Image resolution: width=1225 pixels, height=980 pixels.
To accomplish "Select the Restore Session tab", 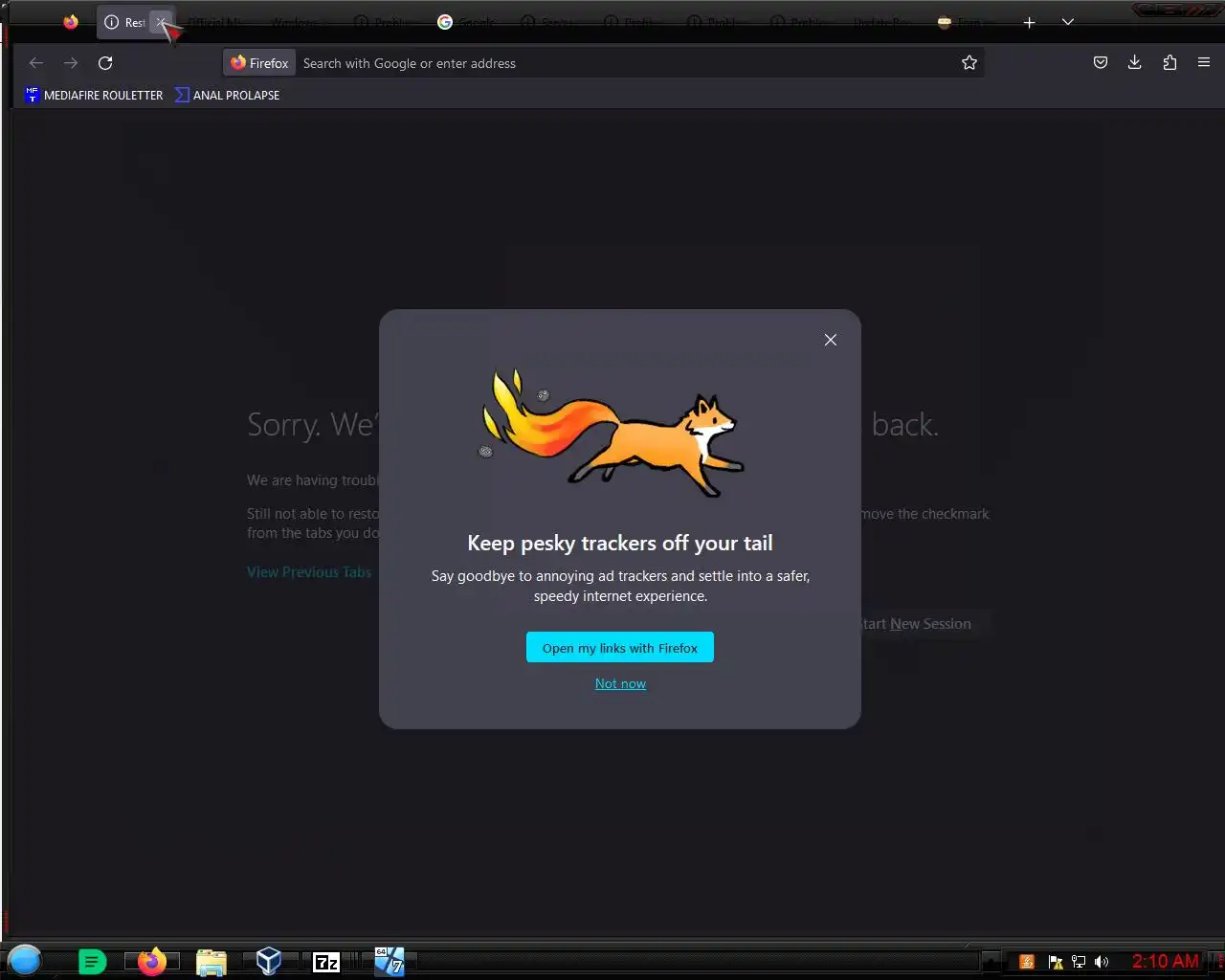I will point(124,22).
